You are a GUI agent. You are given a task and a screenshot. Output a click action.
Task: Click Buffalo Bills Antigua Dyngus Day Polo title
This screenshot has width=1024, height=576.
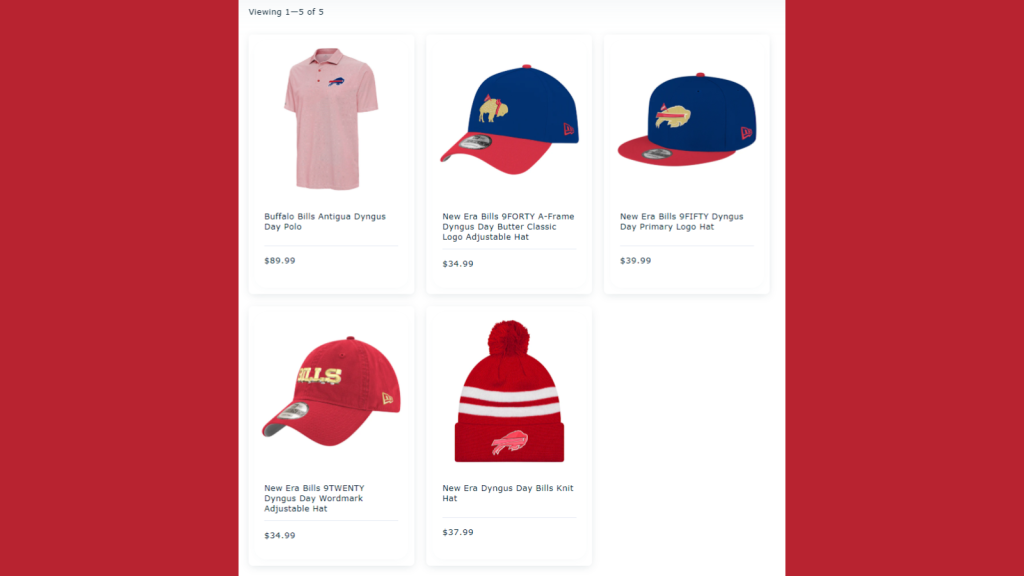pyautogui.click(x=325, y=221)
